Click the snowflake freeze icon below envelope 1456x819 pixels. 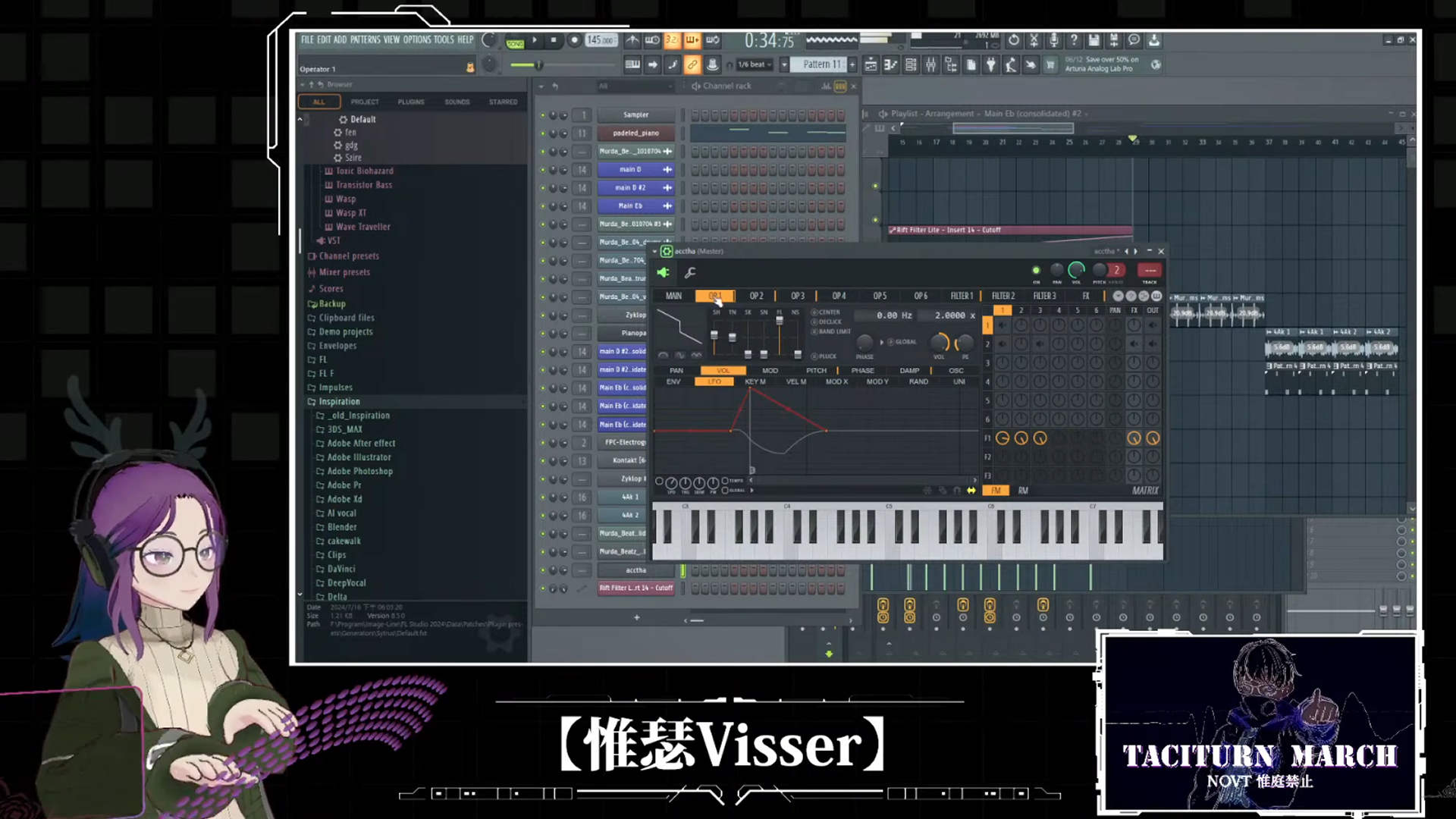coord(927,491)
